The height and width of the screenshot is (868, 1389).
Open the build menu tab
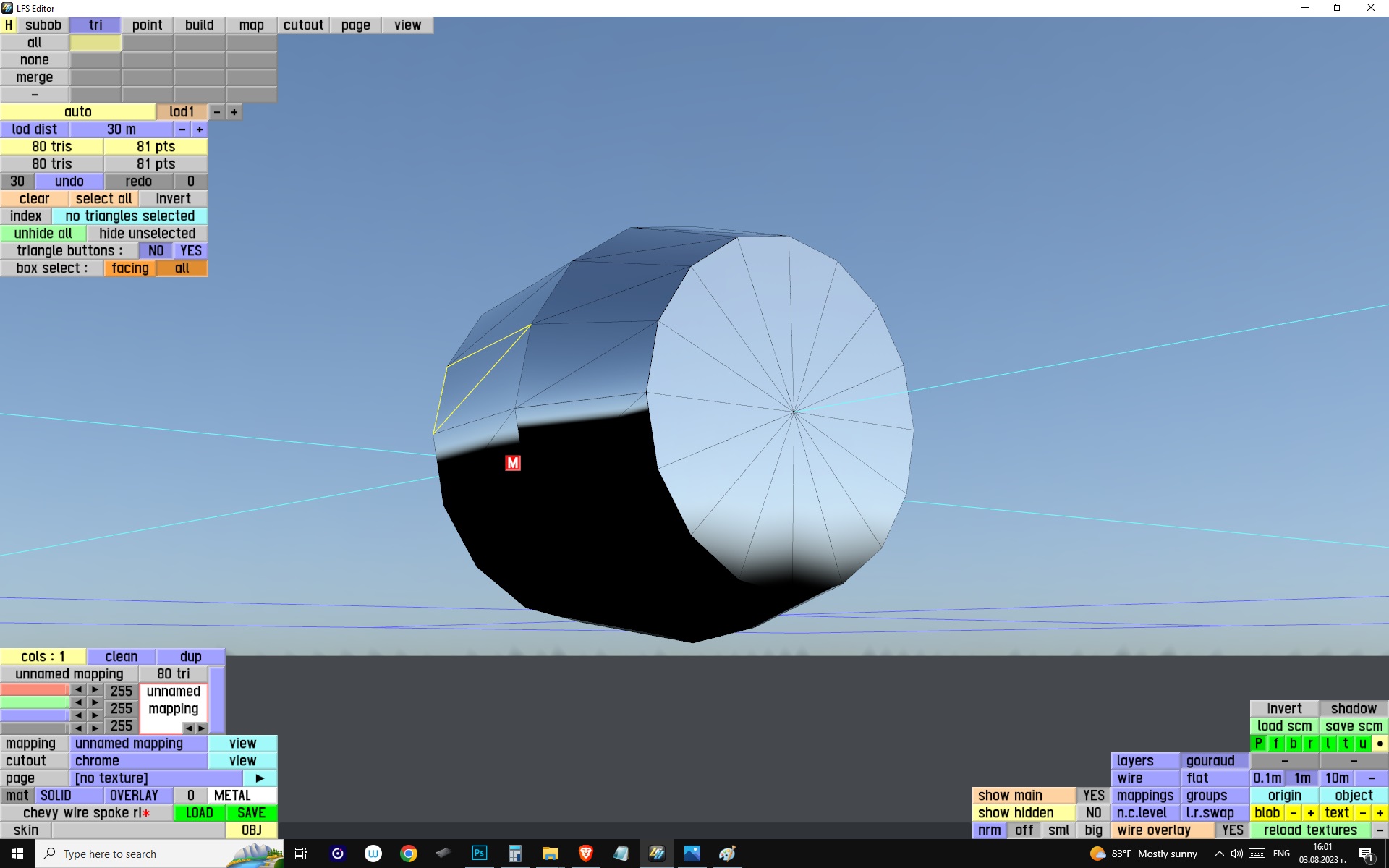tap(199, 25)
